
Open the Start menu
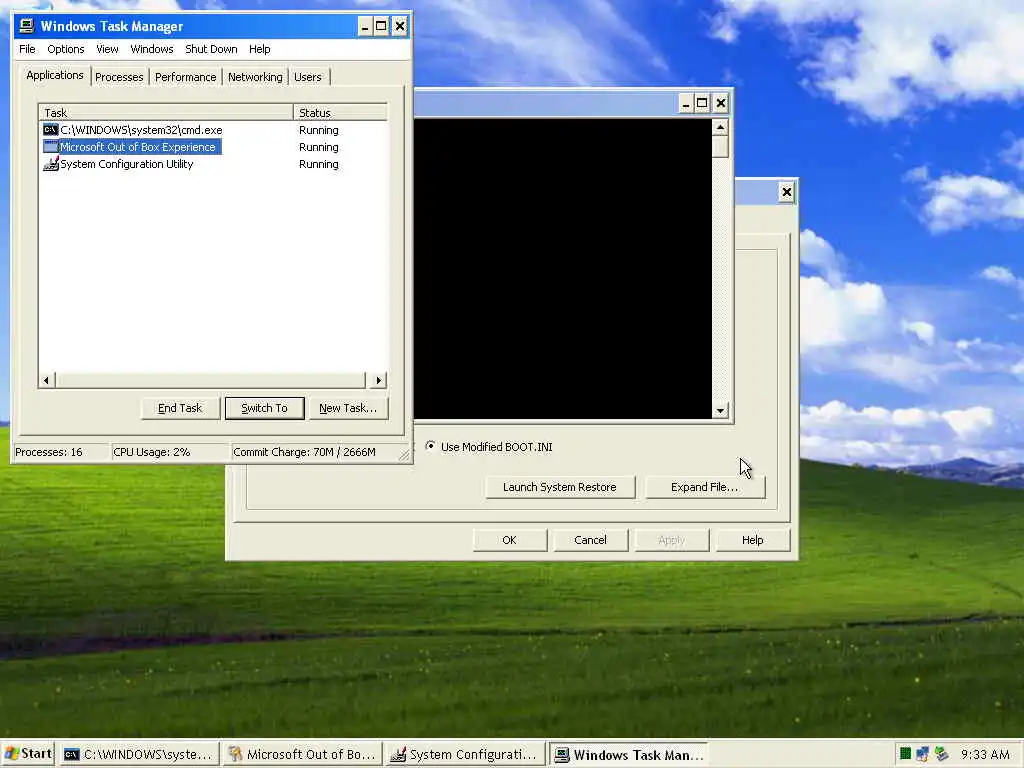coord(27,754)
